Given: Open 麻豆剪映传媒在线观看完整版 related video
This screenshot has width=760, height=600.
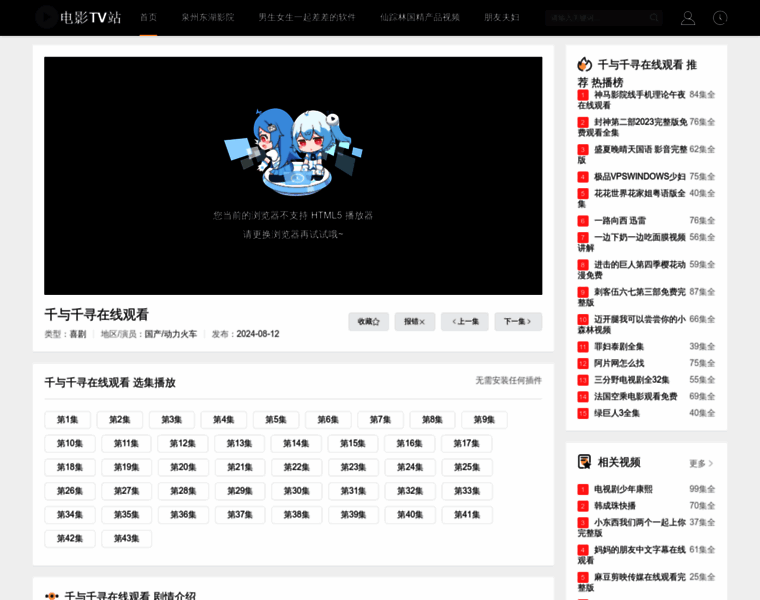Looking at the screenshot, I should [632, 583].
